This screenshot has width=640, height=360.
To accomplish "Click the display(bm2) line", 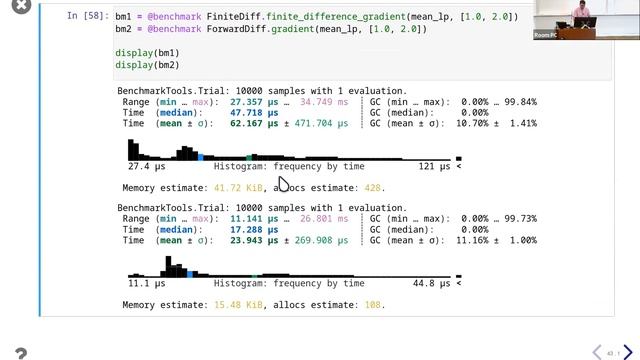I will pyautogui.click(x=147, y=65).
